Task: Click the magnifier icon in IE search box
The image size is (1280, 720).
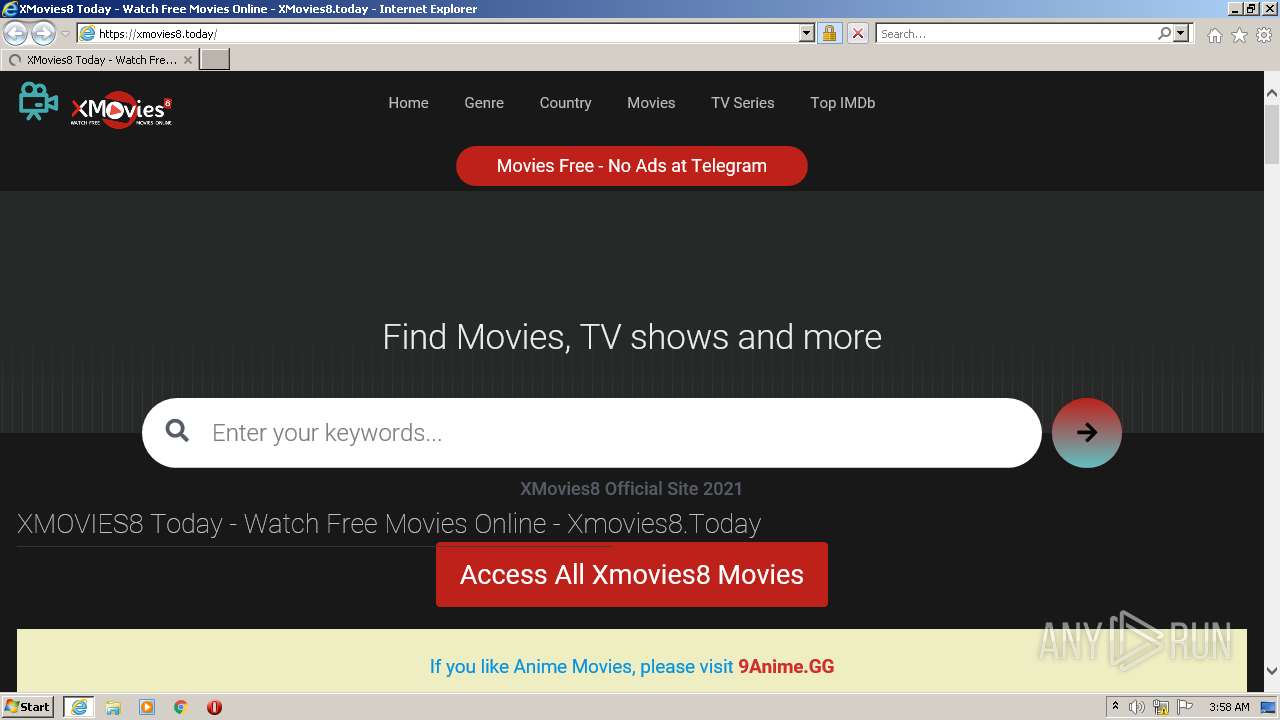Action: coord(1164,34)
